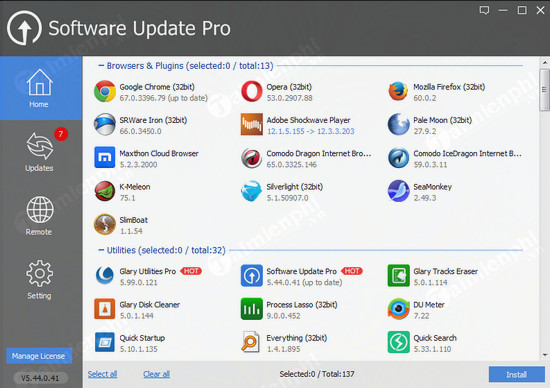
Task: Click the Comodo IceDragon icon
Action: click(398, 158)
